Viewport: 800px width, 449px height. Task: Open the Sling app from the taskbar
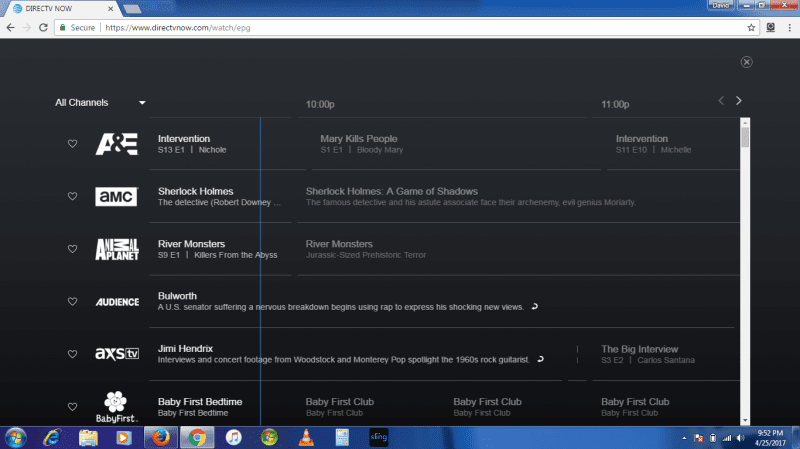click(379, 437)
